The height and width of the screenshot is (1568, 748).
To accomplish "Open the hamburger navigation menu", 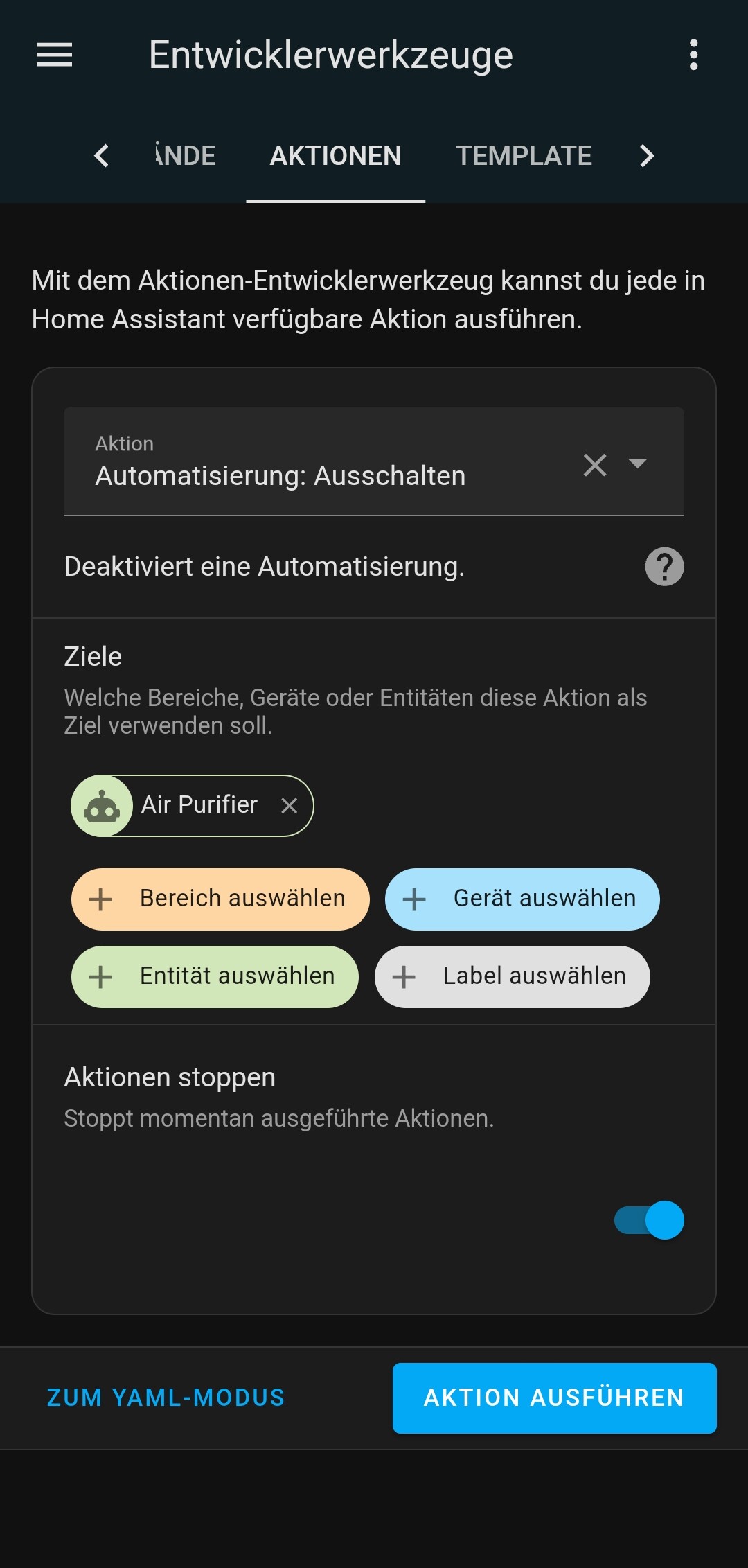I will pyautogui.click(x=55, y=55).
